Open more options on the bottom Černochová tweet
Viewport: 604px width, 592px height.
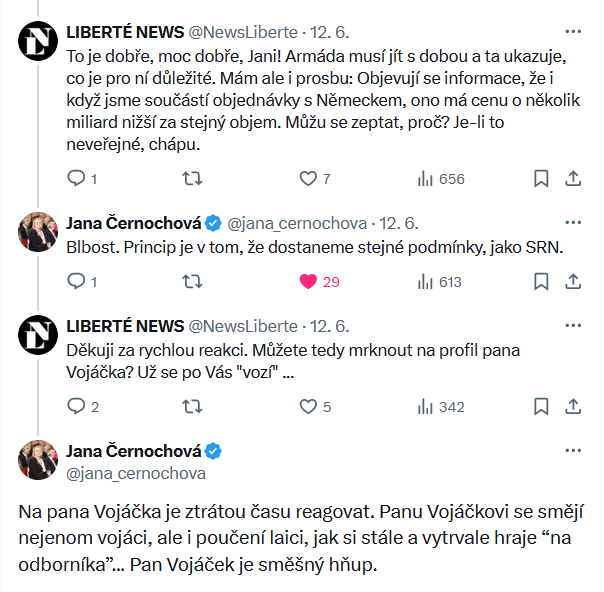[573, 450]
